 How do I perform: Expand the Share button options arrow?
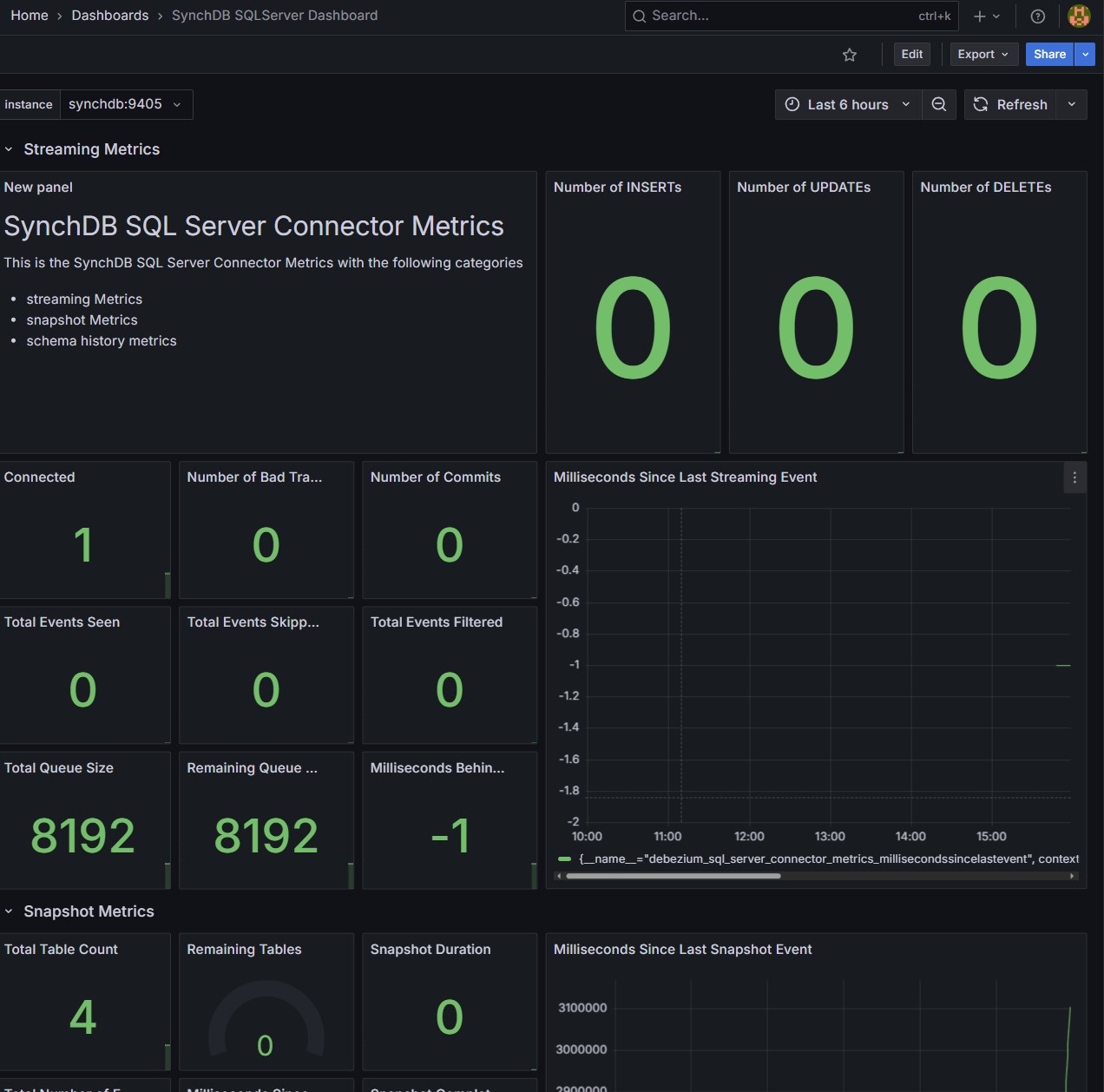(1085, 54)
